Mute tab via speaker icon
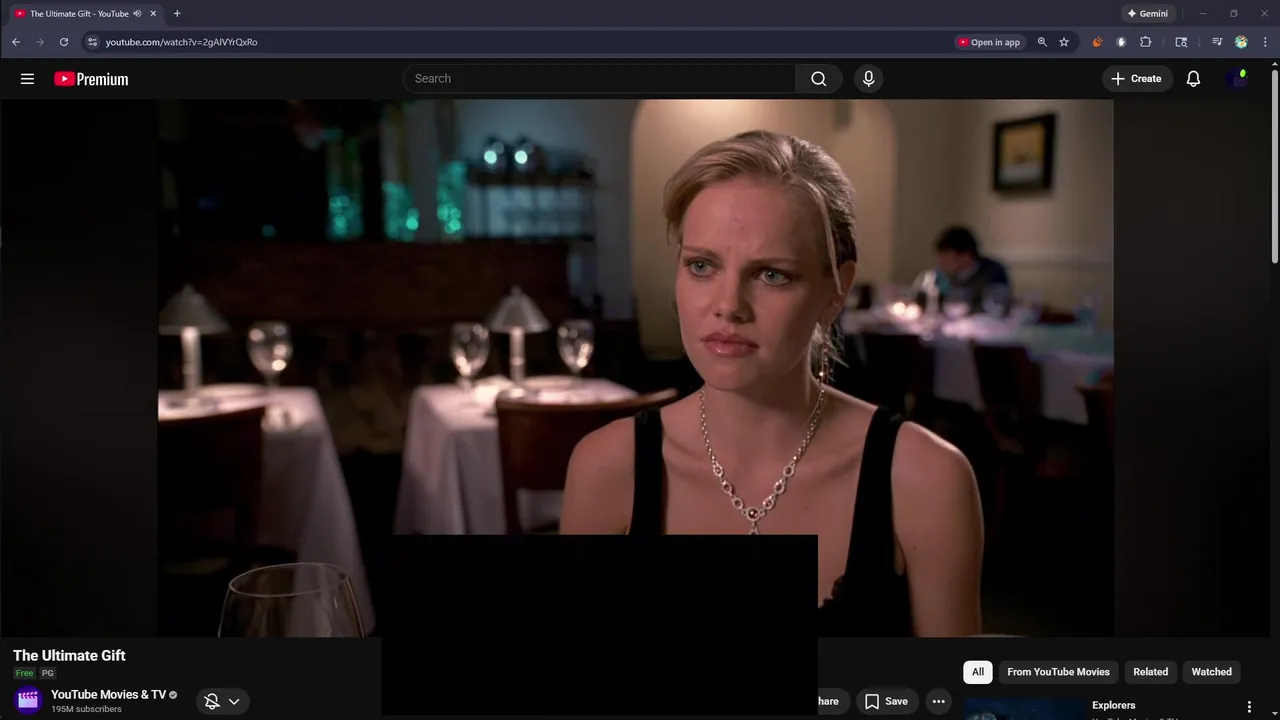The image size is (1280, 720). tap(137, 14)
